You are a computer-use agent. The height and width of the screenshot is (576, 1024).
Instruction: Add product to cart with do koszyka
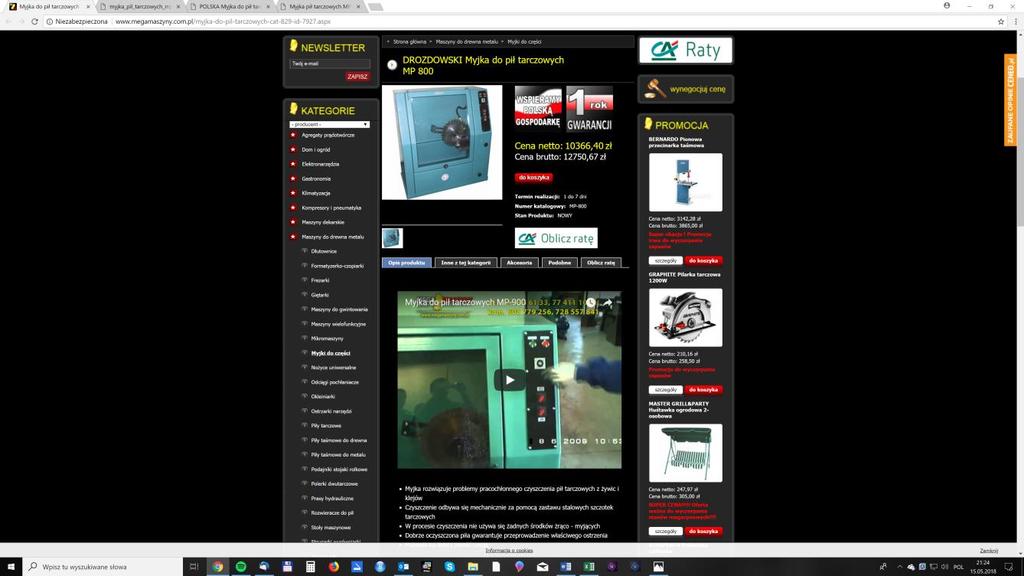pos(534,177)
